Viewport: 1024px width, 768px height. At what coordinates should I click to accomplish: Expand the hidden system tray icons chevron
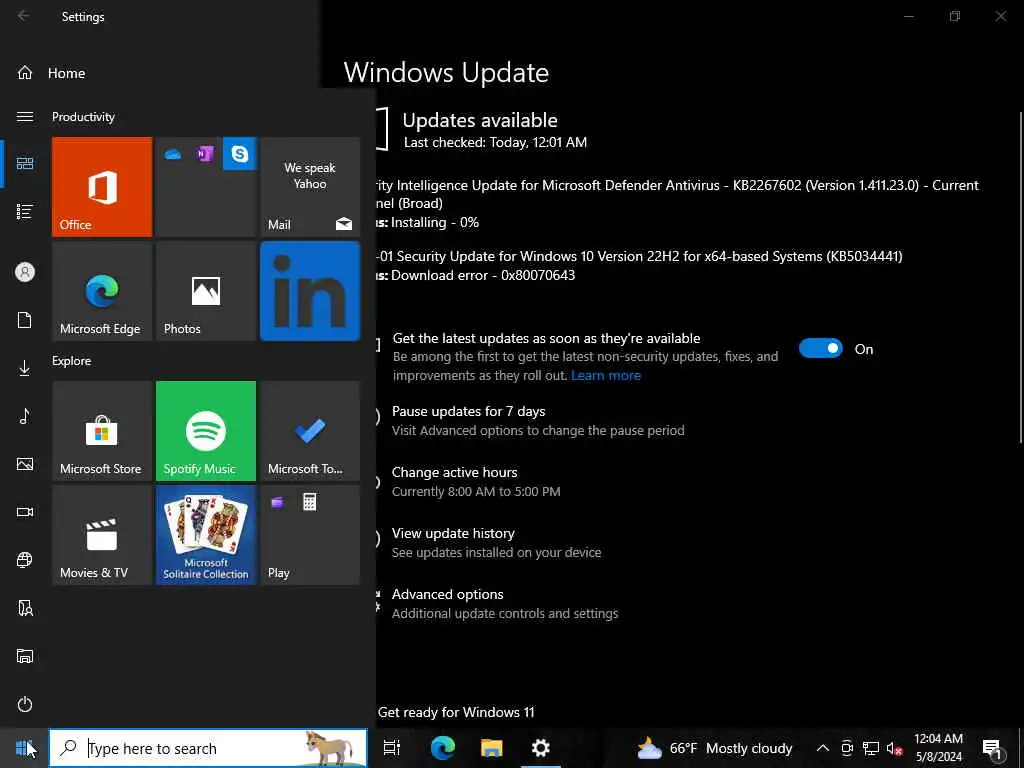click(x=823, y=748)
